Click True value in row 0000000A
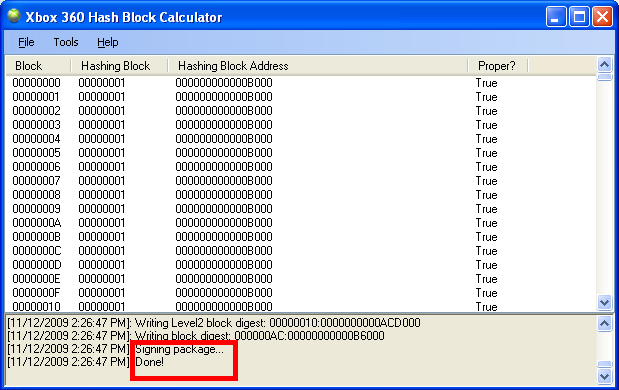Image resolution: width=619 pixels, height=390 pixels. (x=486, y=223)
